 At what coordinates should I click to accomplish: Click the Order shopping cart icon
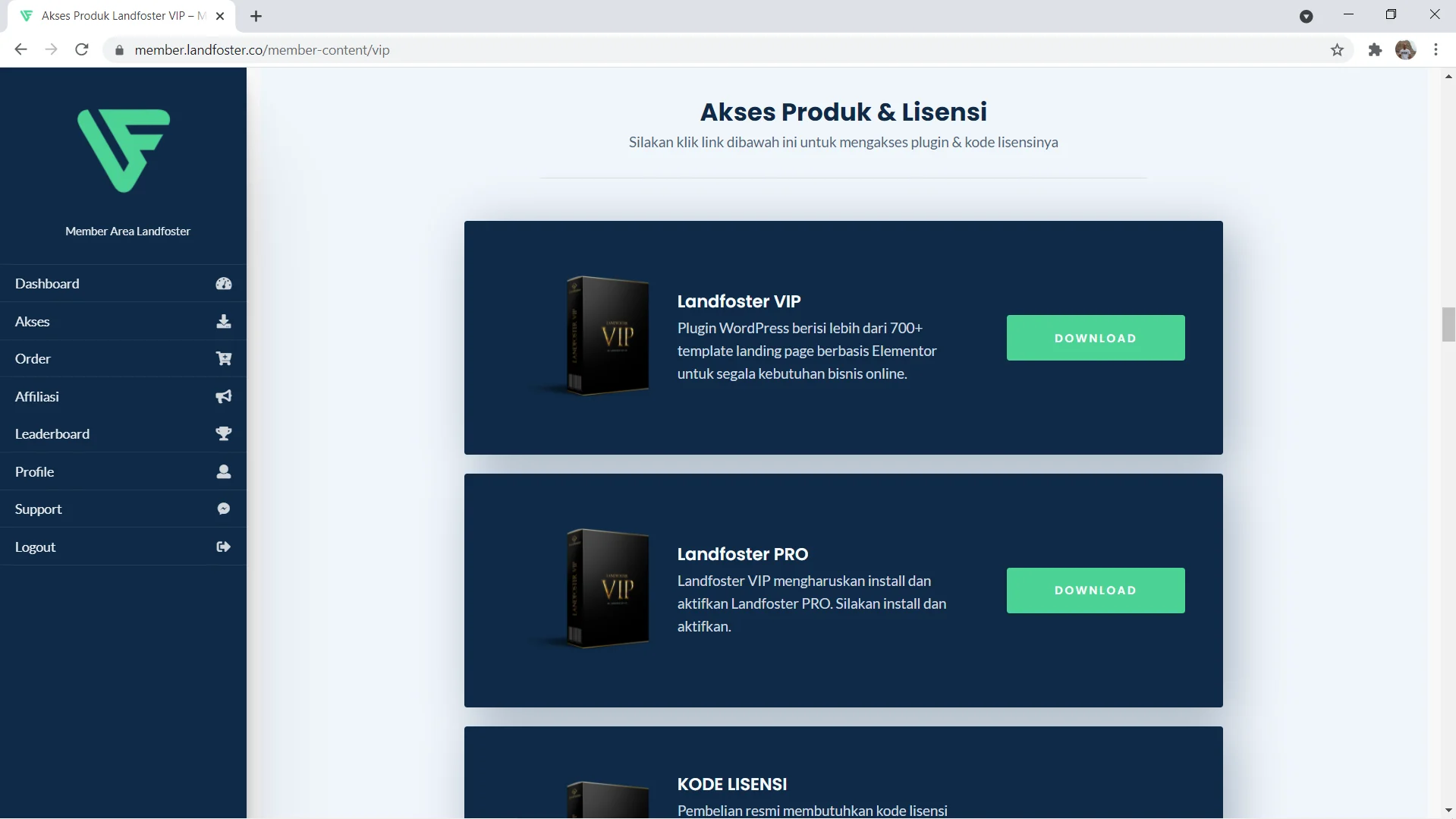click(224, 359)
